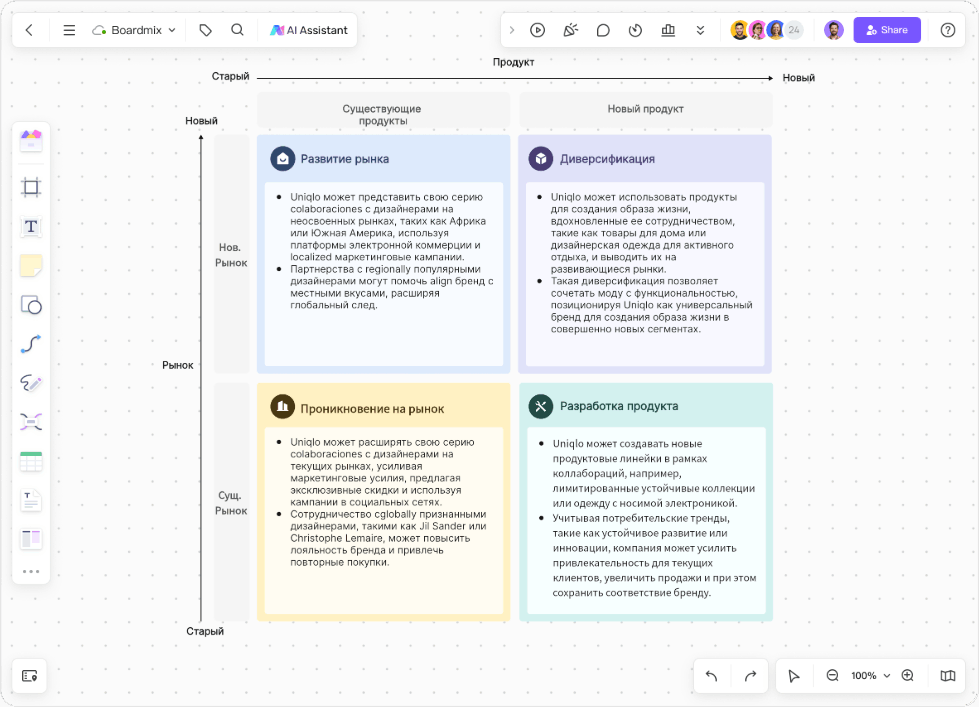Open help with the question mark icon
The width and height of the screenshot is (979, 707).
click(x=948, y=30)
